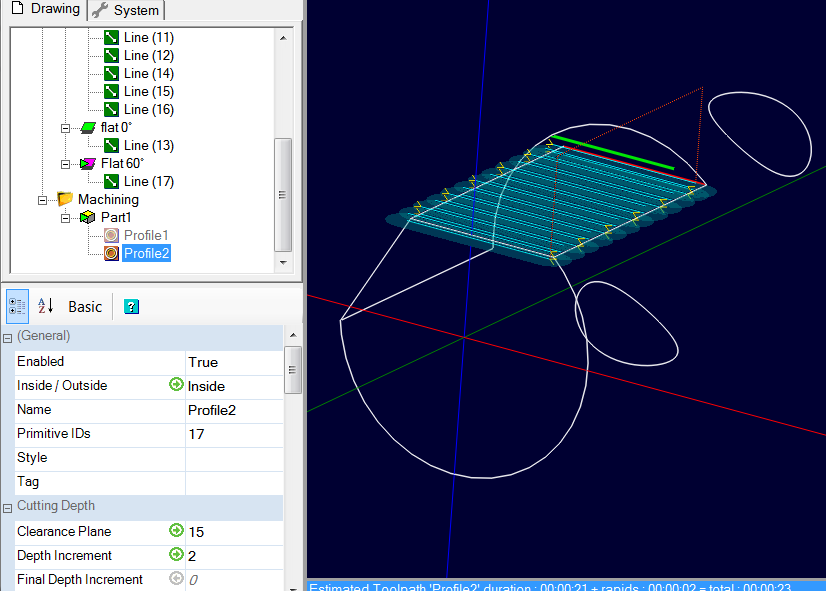This screenshot has width=826, height=591.
Task: Click green arrow beside Clearance Plane
Action: tap(176, 531)
